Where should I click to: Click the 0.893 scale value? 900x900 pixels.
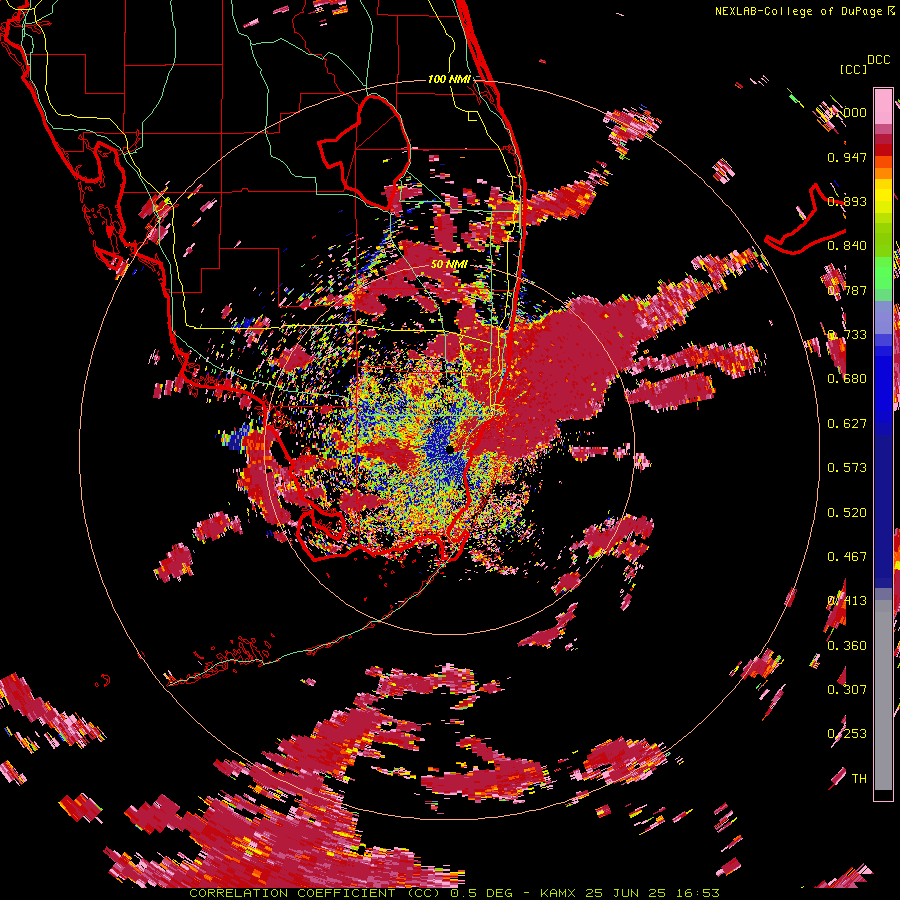click(x=847, y=201)
